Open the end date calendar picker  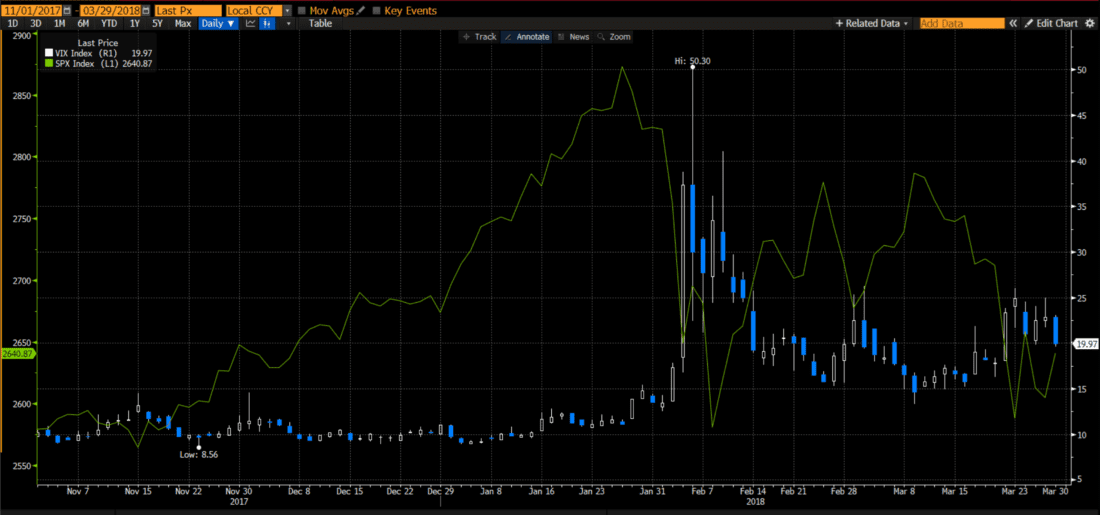147,11
